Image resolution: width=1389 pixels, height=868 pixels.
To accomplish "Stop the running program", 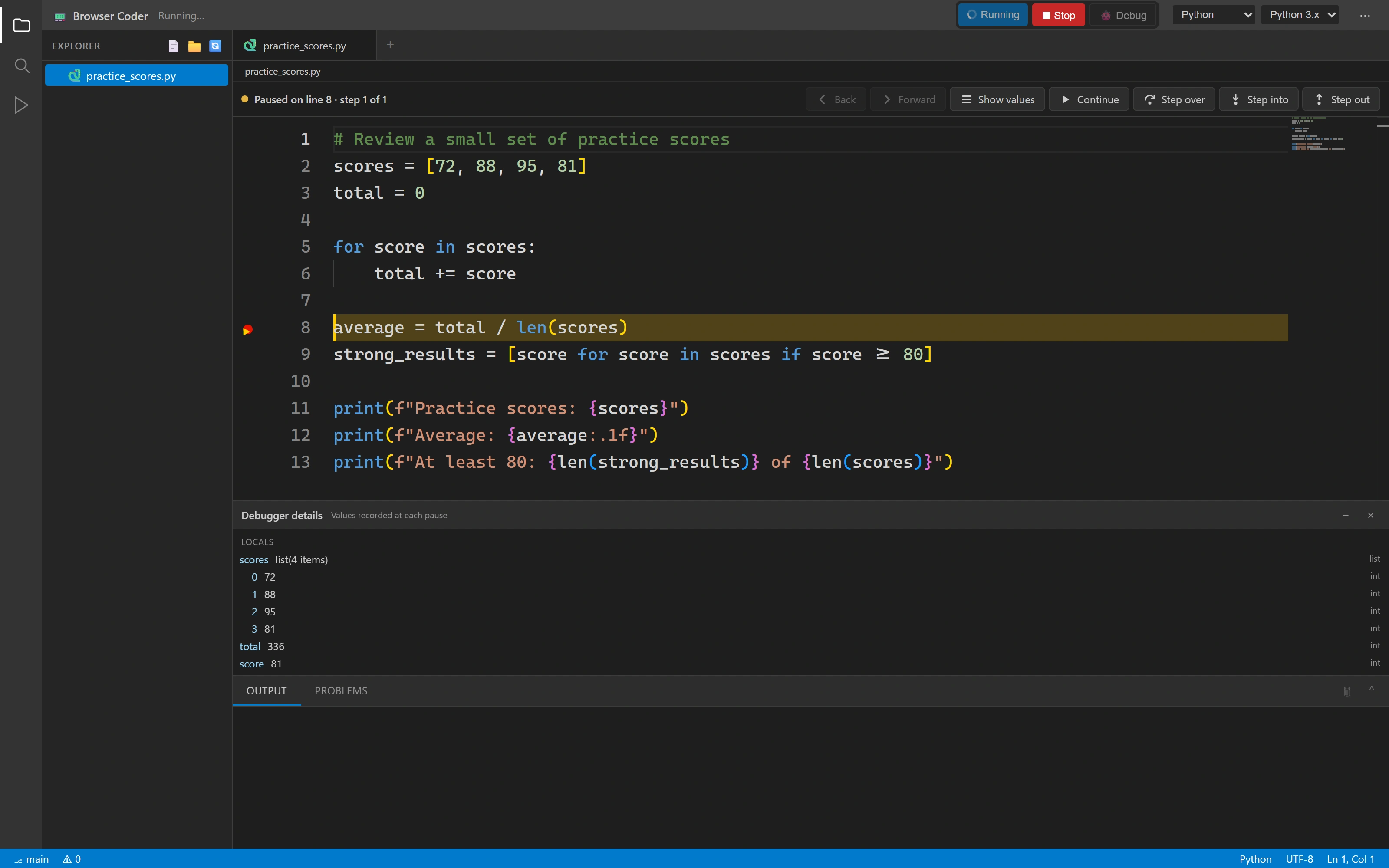I will point(1058,16).
